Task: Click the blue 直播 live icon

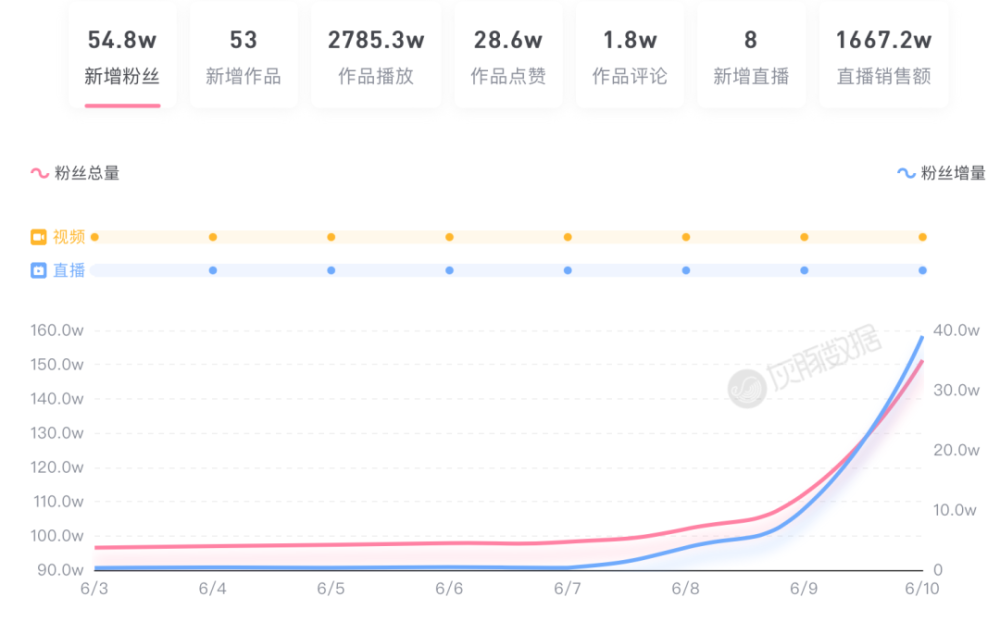Action: pos(39,270)
